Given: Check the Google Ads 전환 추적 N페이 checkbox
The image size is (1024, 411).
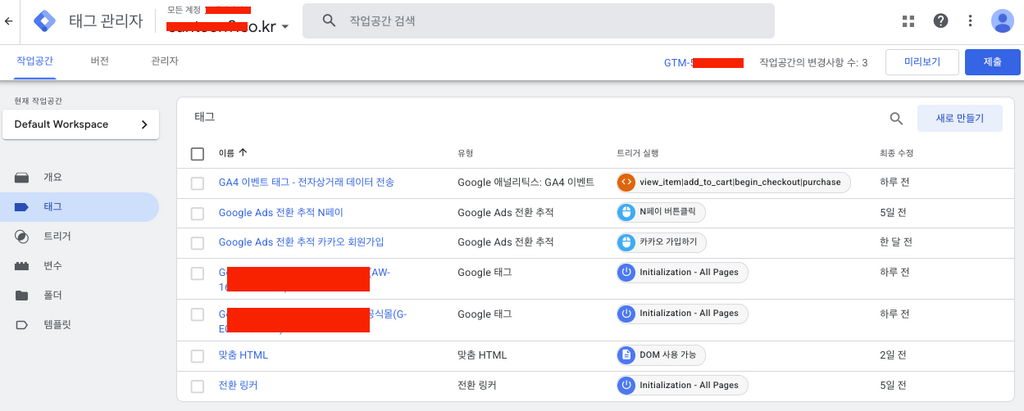Looking at the screenshot, I should coord(197,214).
